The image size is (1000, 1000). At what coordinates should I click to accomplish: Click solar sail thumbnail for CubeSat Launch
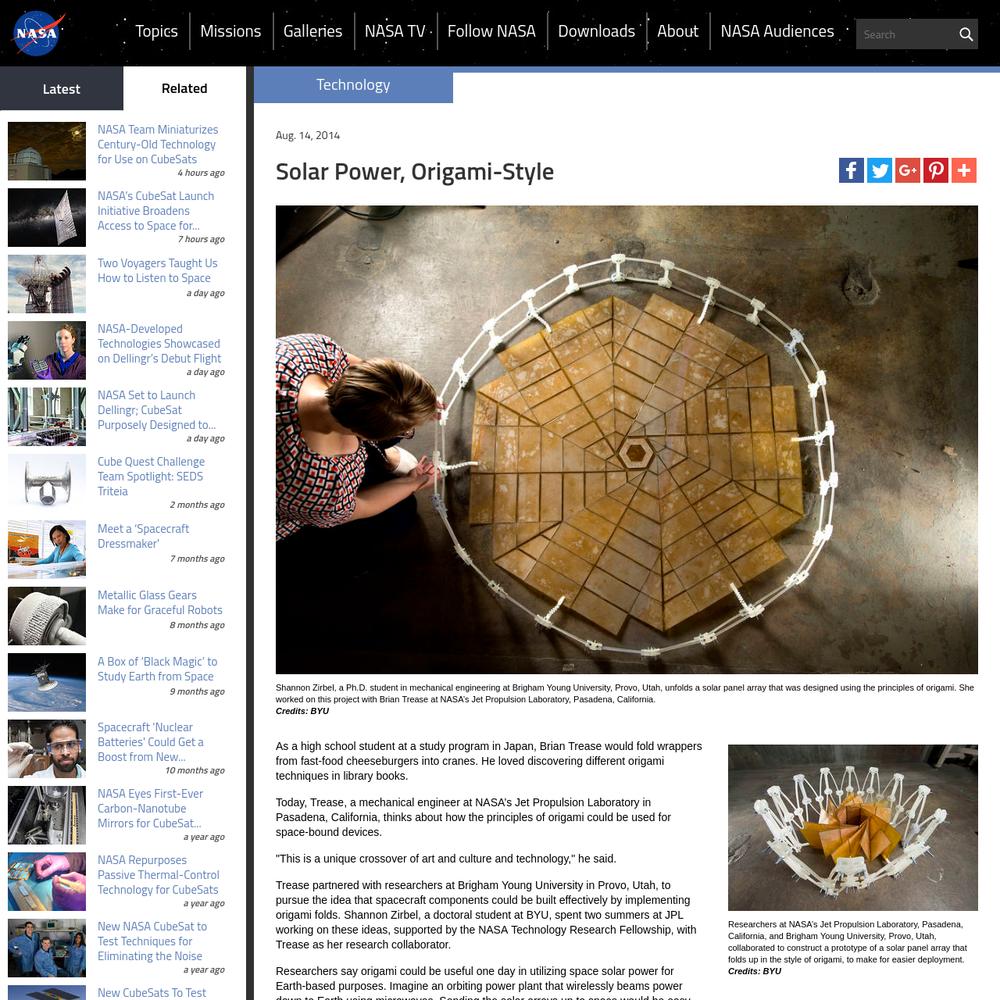tap(47, 217)
